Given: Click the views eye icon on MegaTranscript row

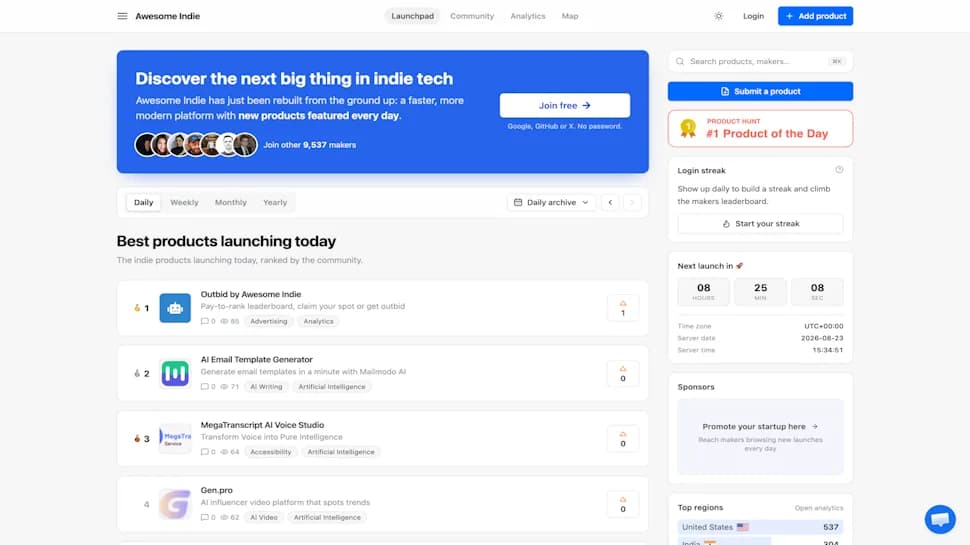Looking at the screenshot, I should pyautogui.click(x=225, y=452).
